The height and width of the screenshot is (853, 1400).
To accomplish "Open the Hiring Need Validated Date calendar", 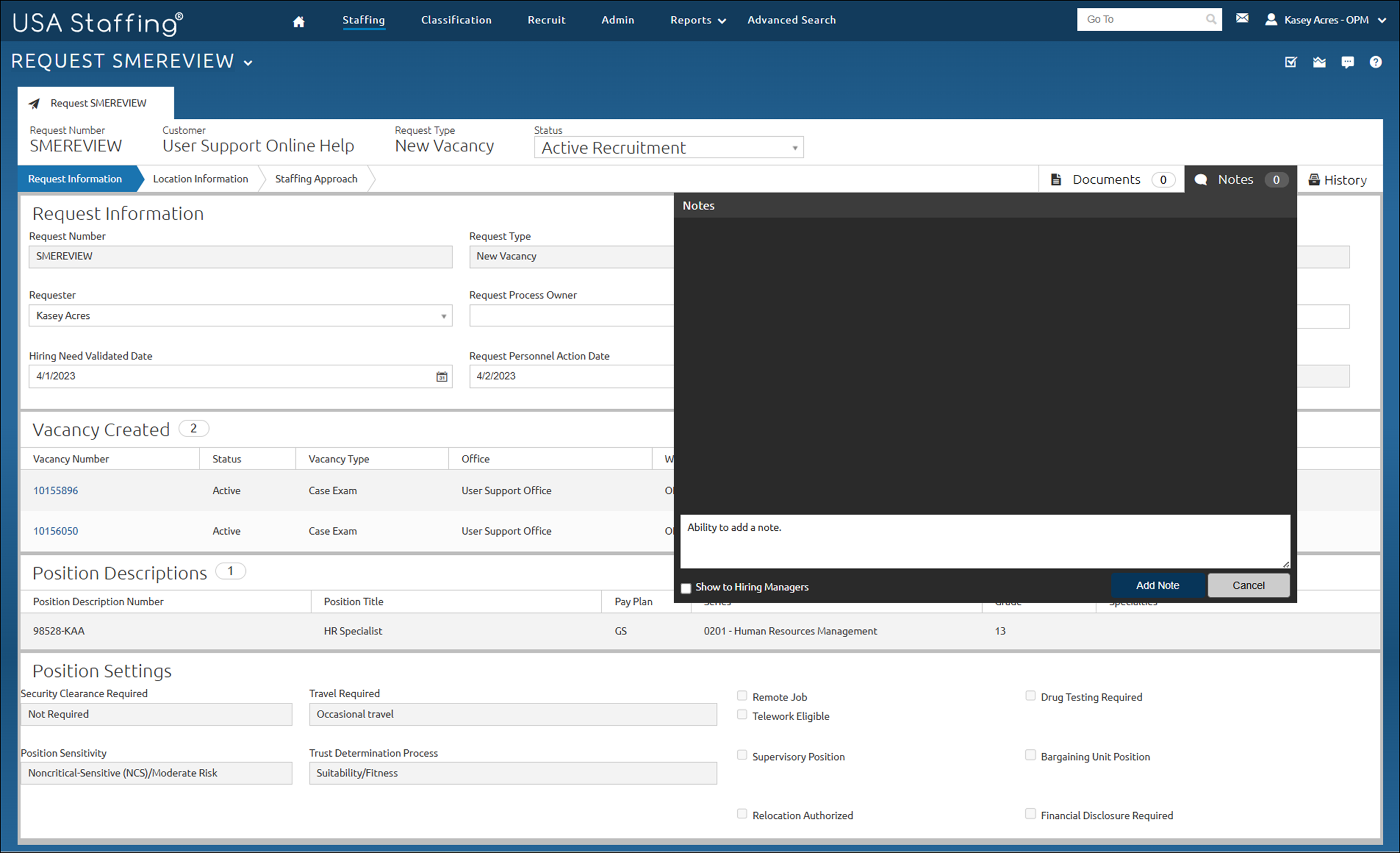I will point(441,376).
